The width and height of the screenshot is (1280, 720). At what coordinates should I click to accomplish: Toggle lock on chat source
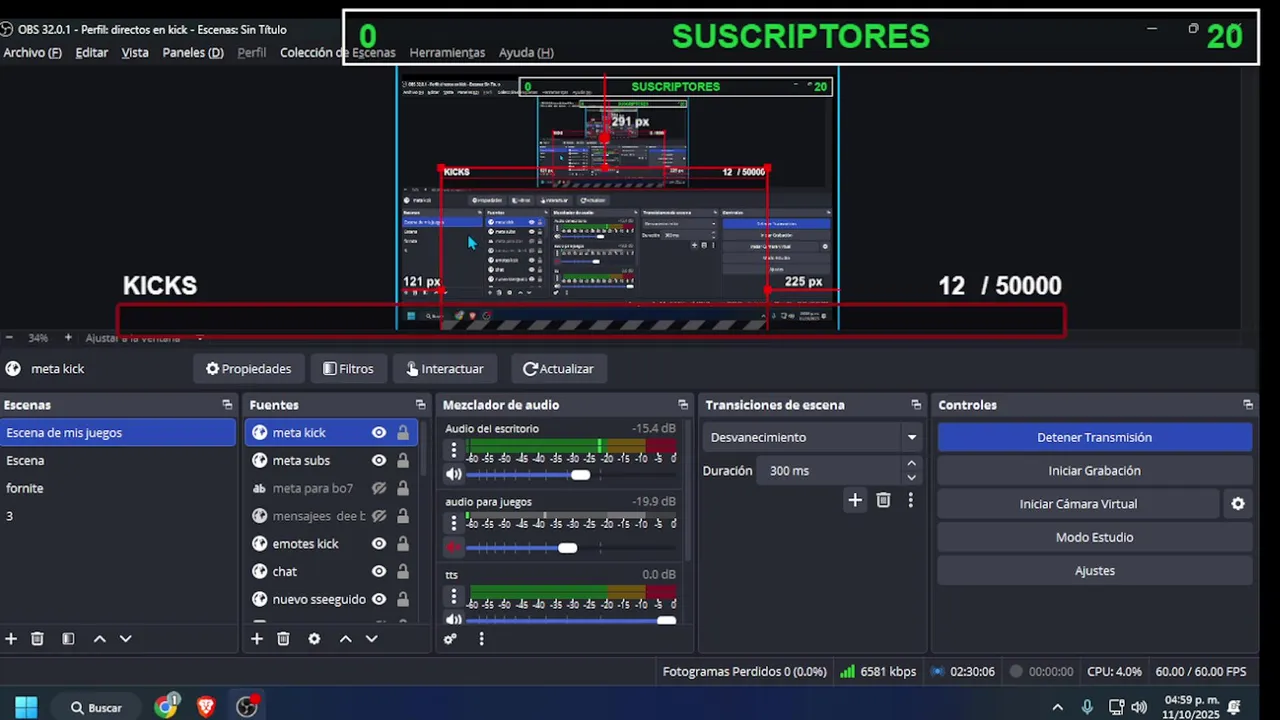click(x=403, y=572)
